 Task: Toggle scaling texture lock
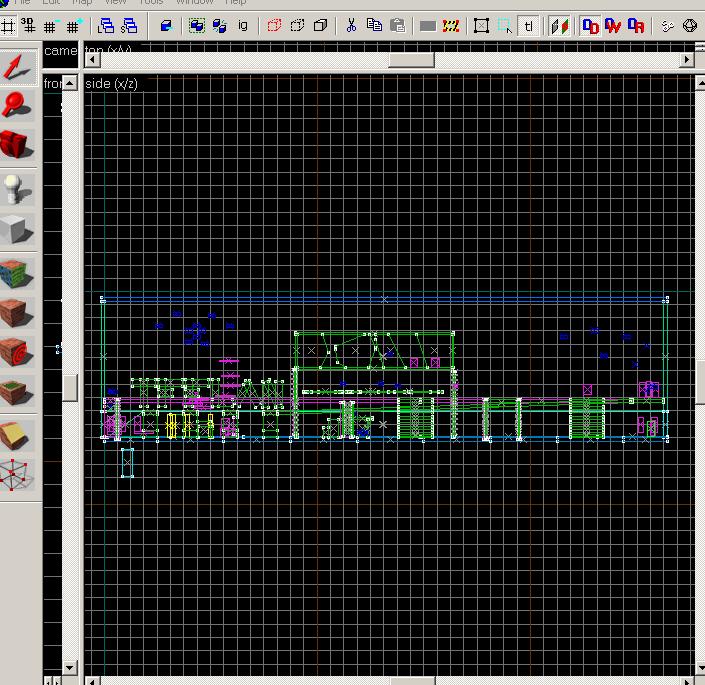pos(559,26)
